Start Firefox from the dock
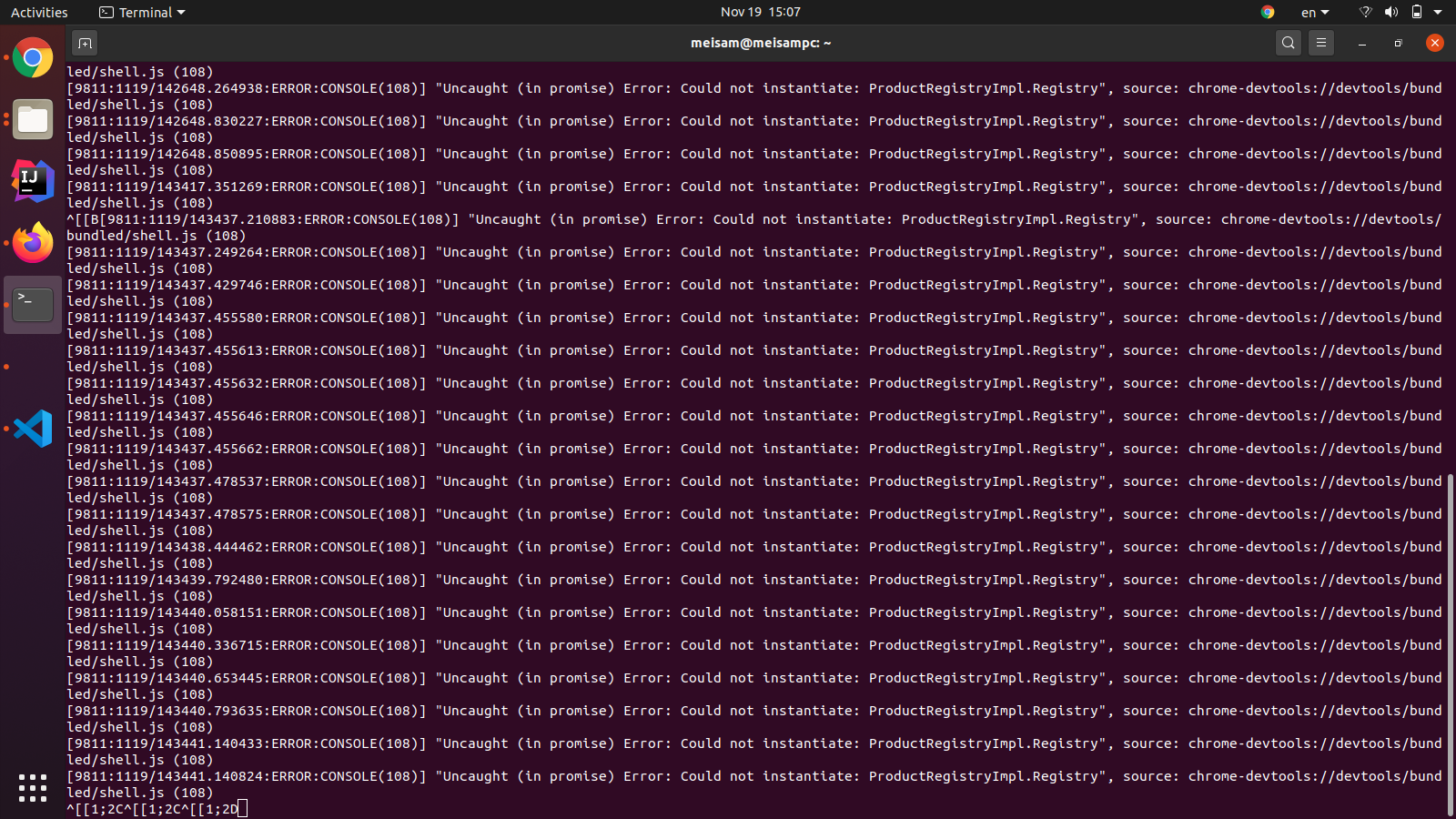Screen dimensions: 1456x819 pos(33,243)
